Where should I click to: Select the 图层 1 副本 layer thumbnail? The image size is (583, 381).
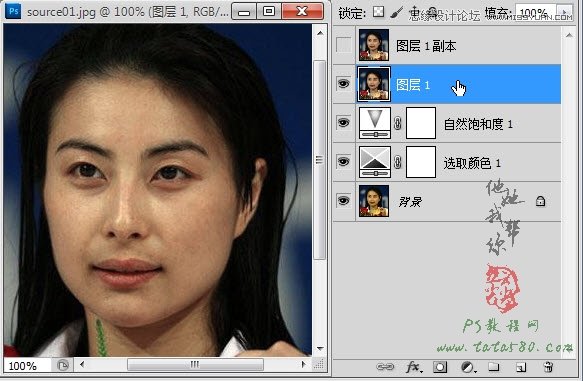pos(374,45)
